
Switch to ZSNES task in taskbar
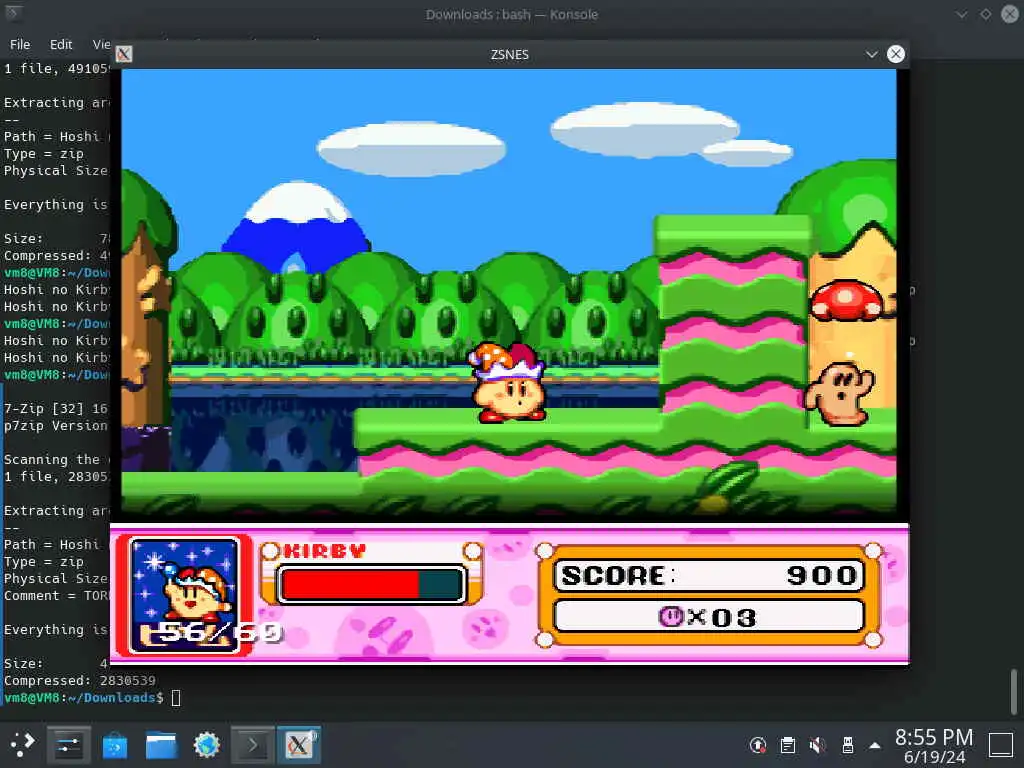[x=298, y=744]
